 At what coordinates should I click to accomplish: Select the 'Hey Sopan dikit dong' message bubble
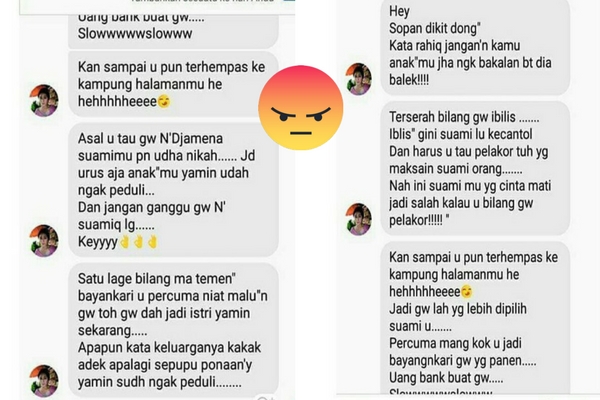tap(476, 47)
